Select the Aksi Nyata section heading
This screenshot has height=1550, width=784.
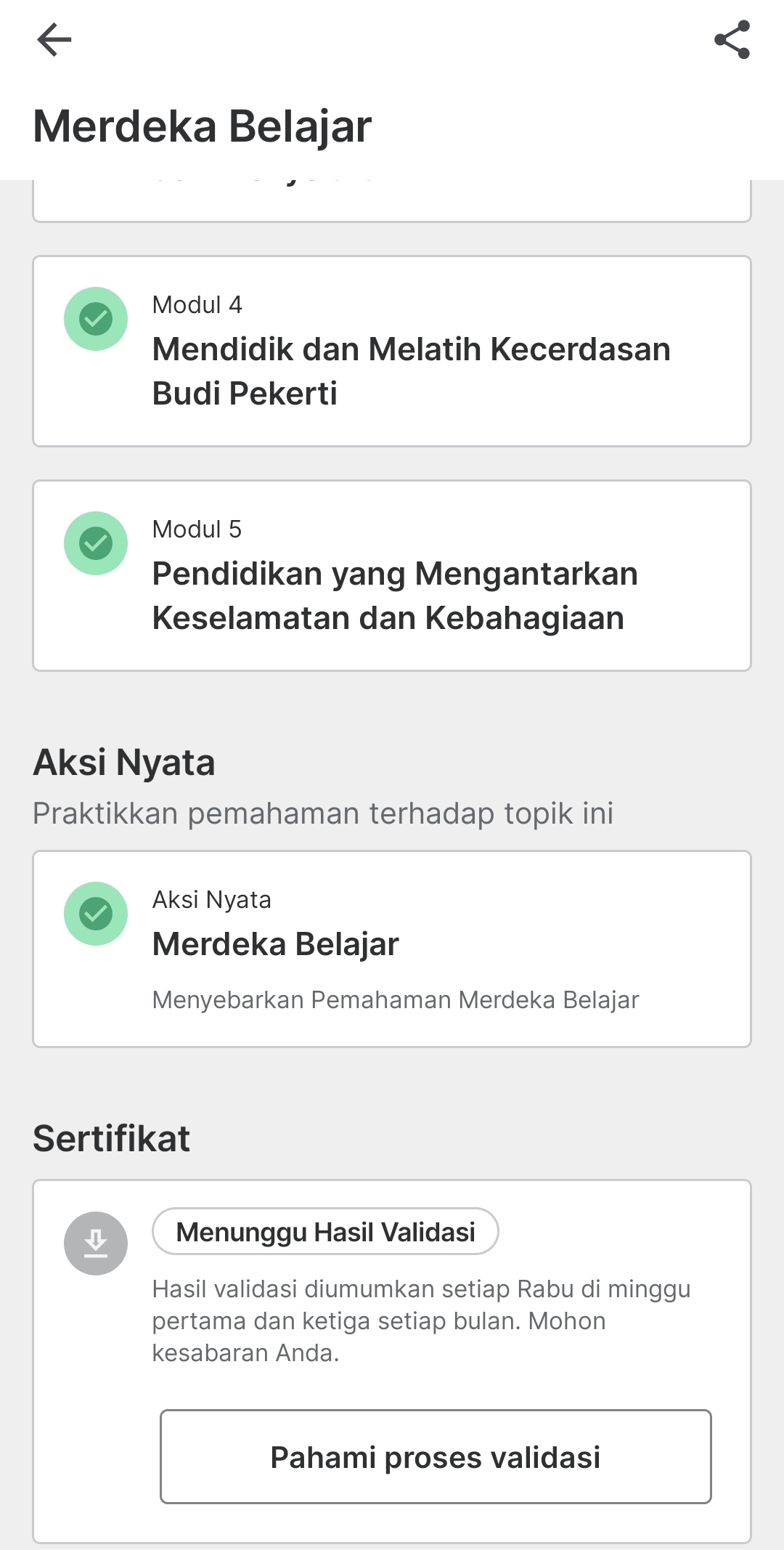[124, 763]
